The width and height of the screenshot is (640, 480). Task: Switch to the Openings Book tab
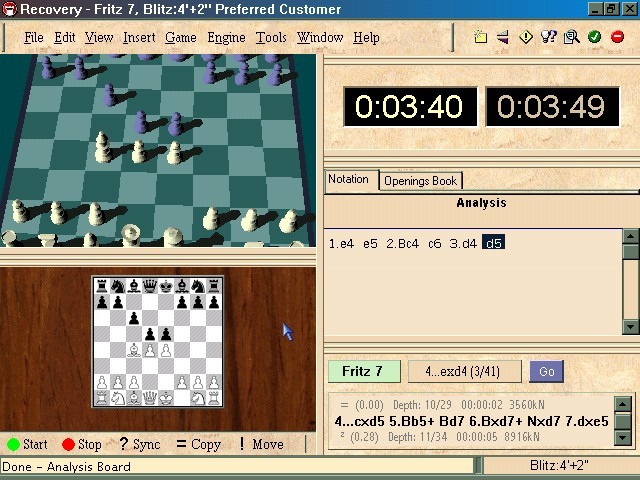coord(421,181)
